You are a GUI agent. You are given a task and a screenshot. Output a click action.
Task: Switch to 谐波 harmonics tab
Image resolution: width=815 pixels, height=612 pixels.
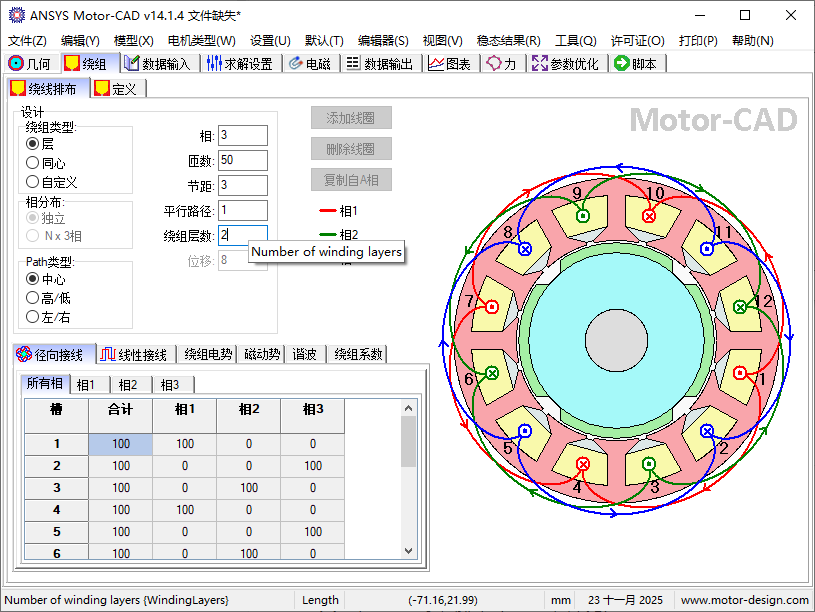305,355
